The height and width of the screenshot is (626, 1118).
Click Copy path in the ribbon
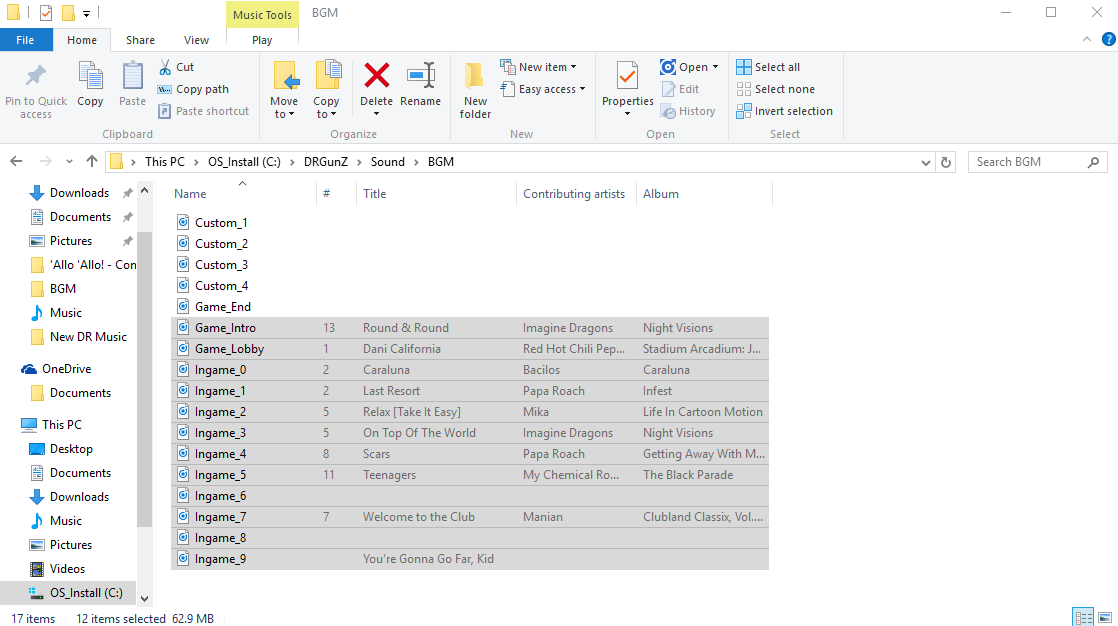pyautogui.click(x=193, y=89)
